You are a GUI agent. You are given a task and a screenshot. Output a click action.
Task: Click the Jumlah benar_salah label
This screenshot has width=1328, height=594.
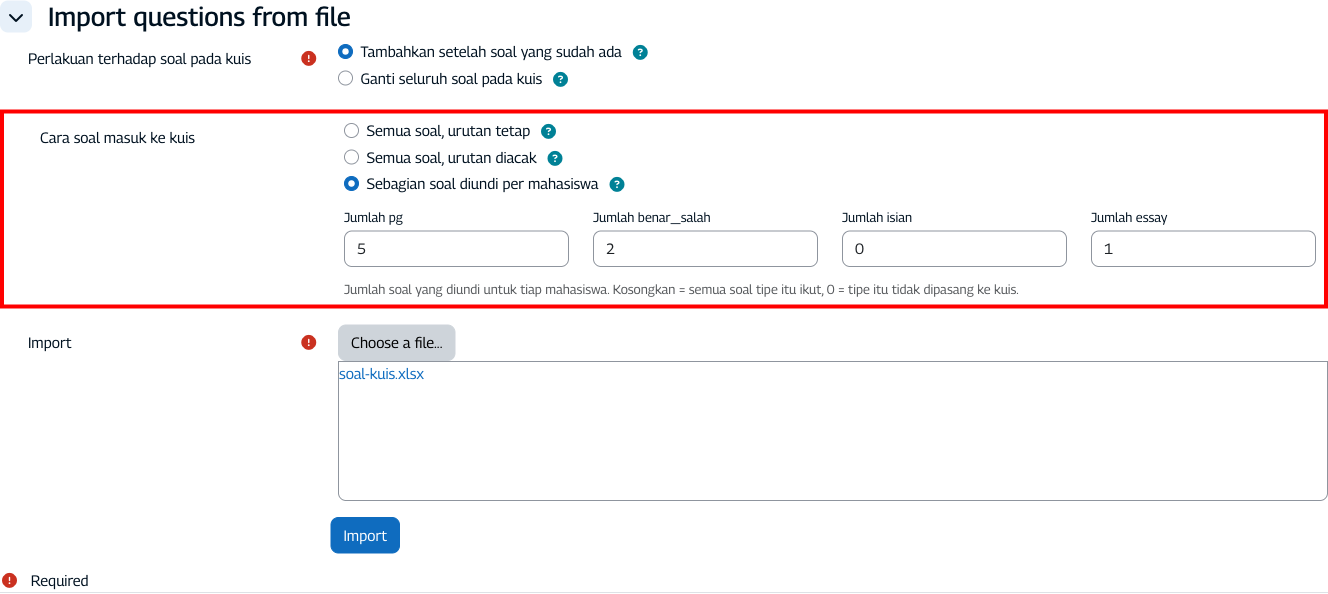652,217
